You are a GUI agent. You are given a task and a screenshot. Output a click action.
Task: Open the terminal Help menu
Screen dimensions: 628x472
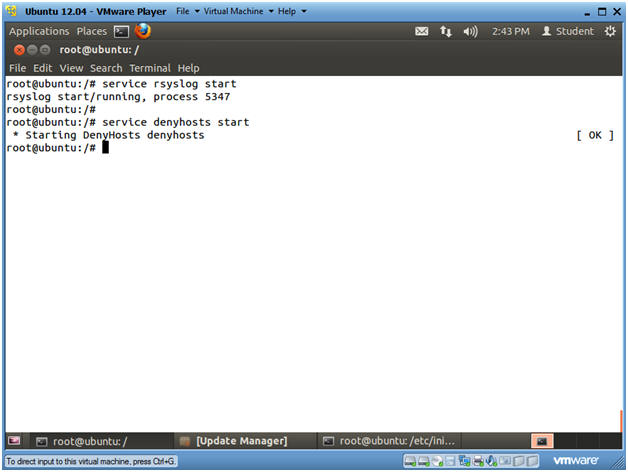pos(188,68)
